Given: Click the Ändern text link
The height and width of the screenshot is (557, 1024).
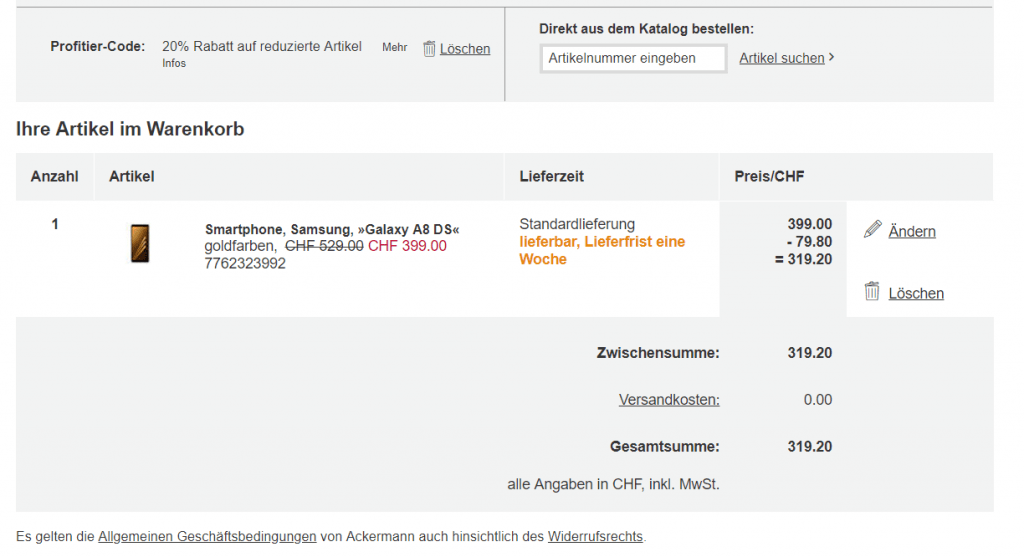Looking at the screenshot, I should 912,232.
